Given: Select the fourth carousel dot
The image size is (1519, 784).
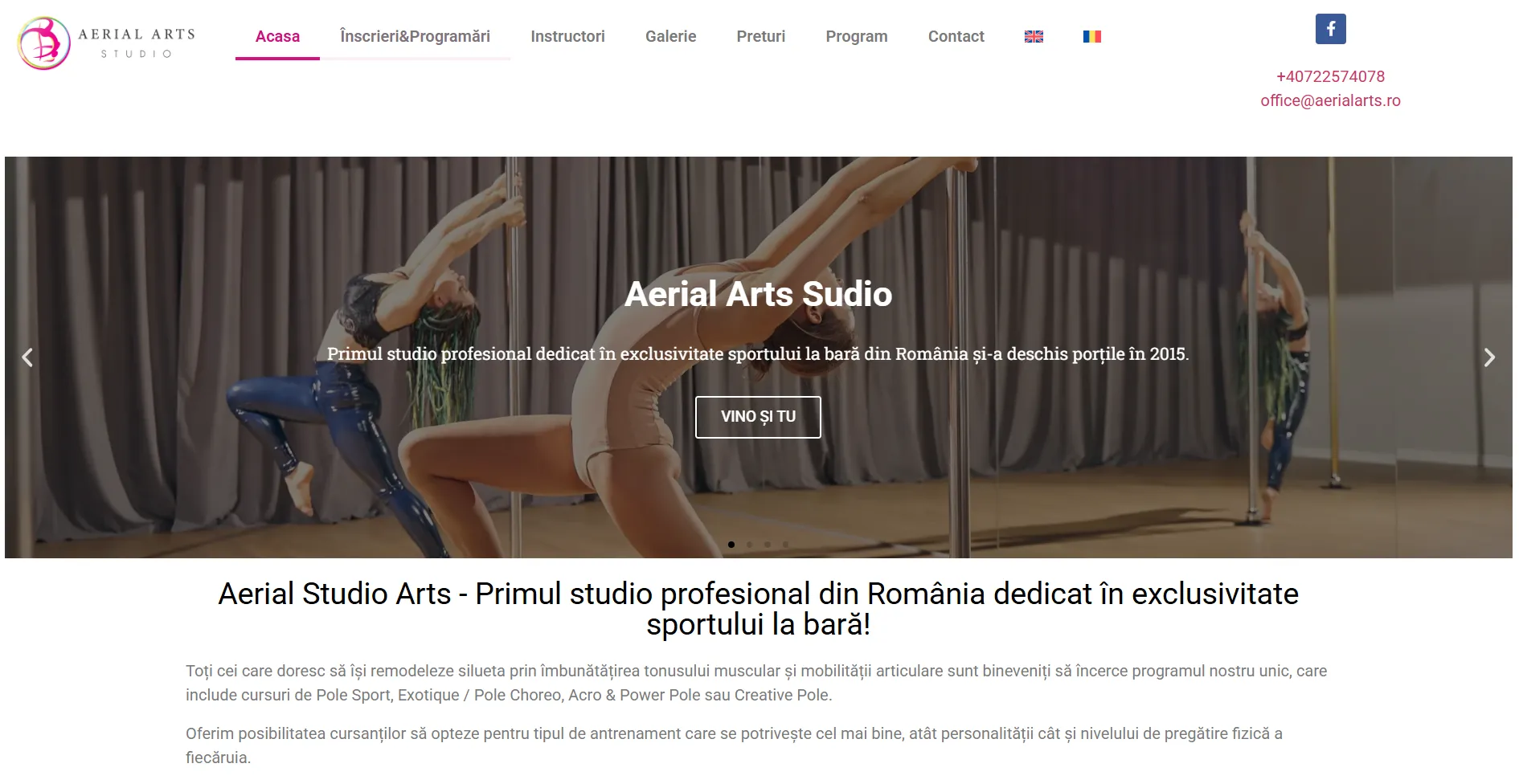Looking at the screenshot, I should pyautogui.click(x=785, y=545).
